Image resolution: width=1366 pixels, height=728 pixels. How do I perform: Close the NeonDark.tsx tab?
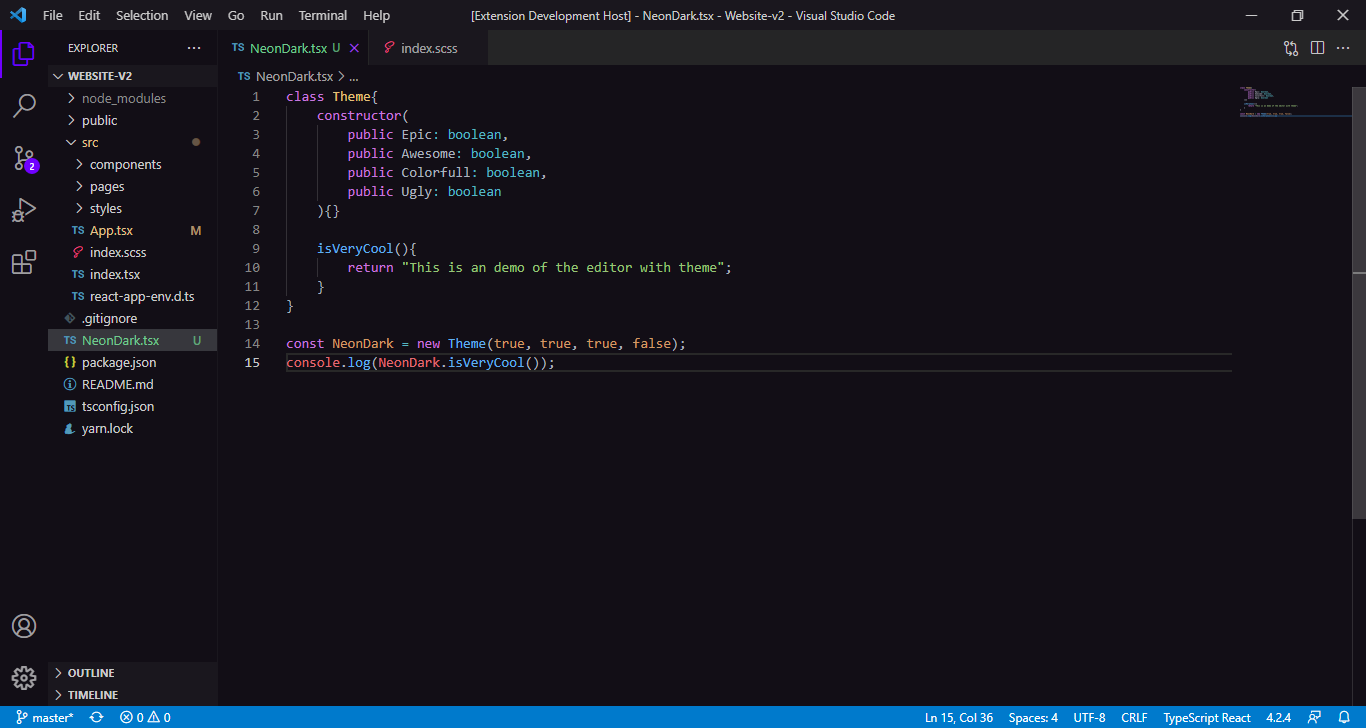point(354,48)
